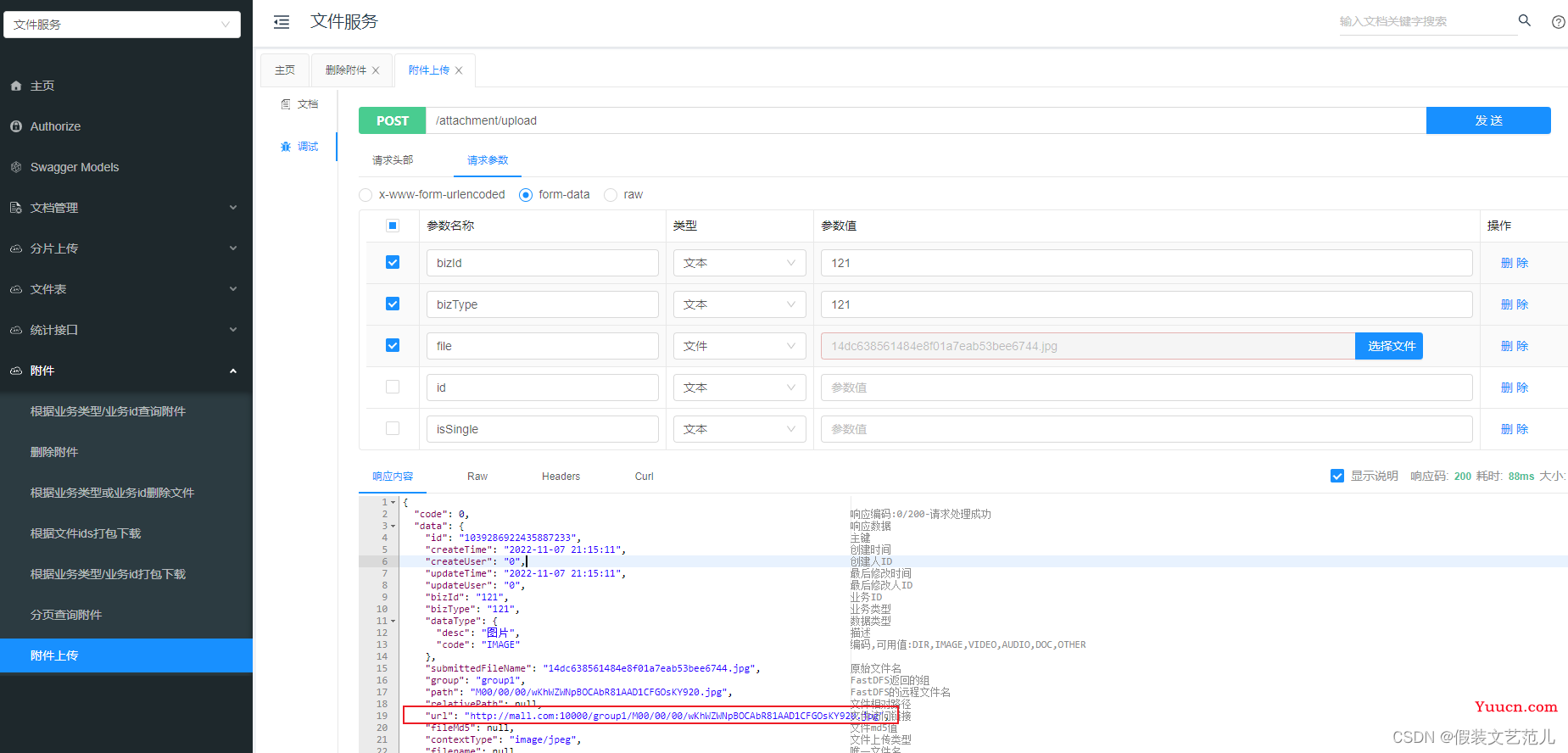1568x753 pixels.
Task: Click the 发送 send button
Action: pyautogui.click(x=1488, y=120)
